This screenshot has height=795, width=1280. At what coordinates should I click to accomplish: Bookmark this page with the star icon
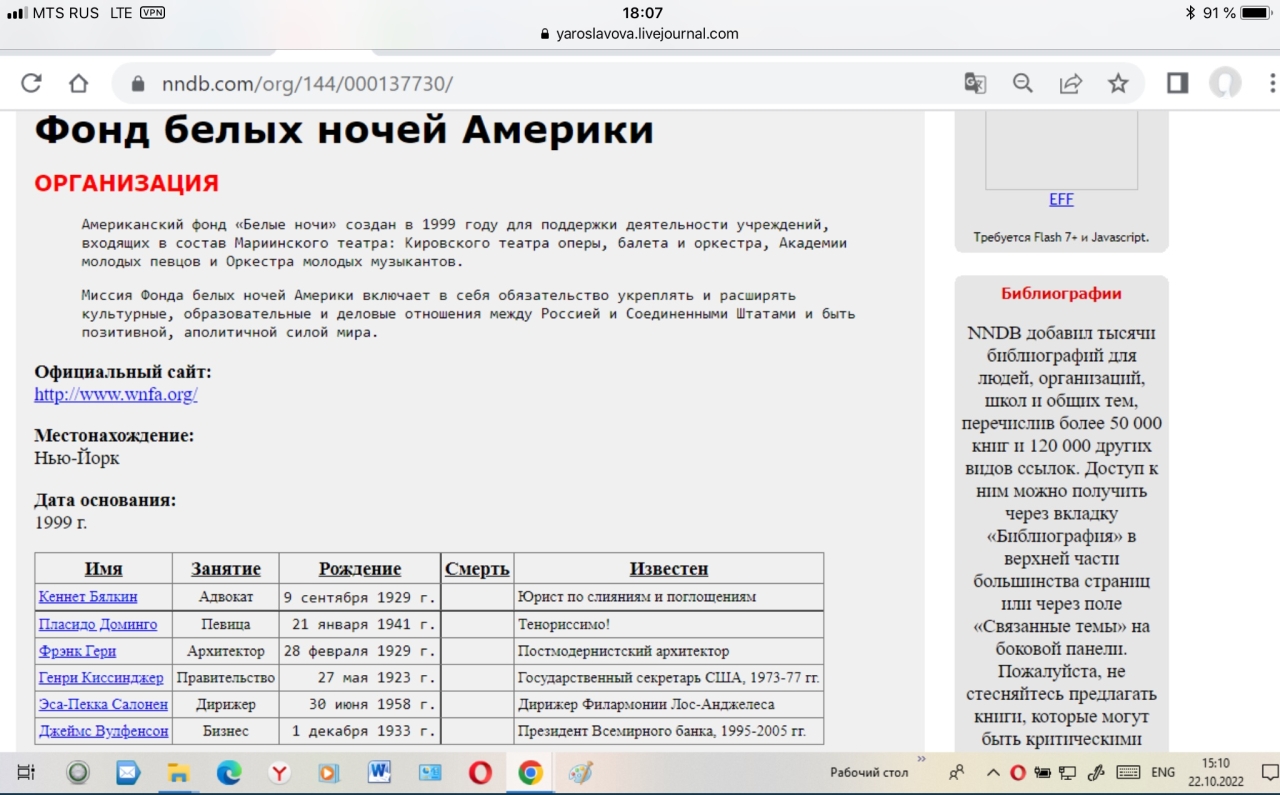pyautogui.click(x=1118, y=83)
